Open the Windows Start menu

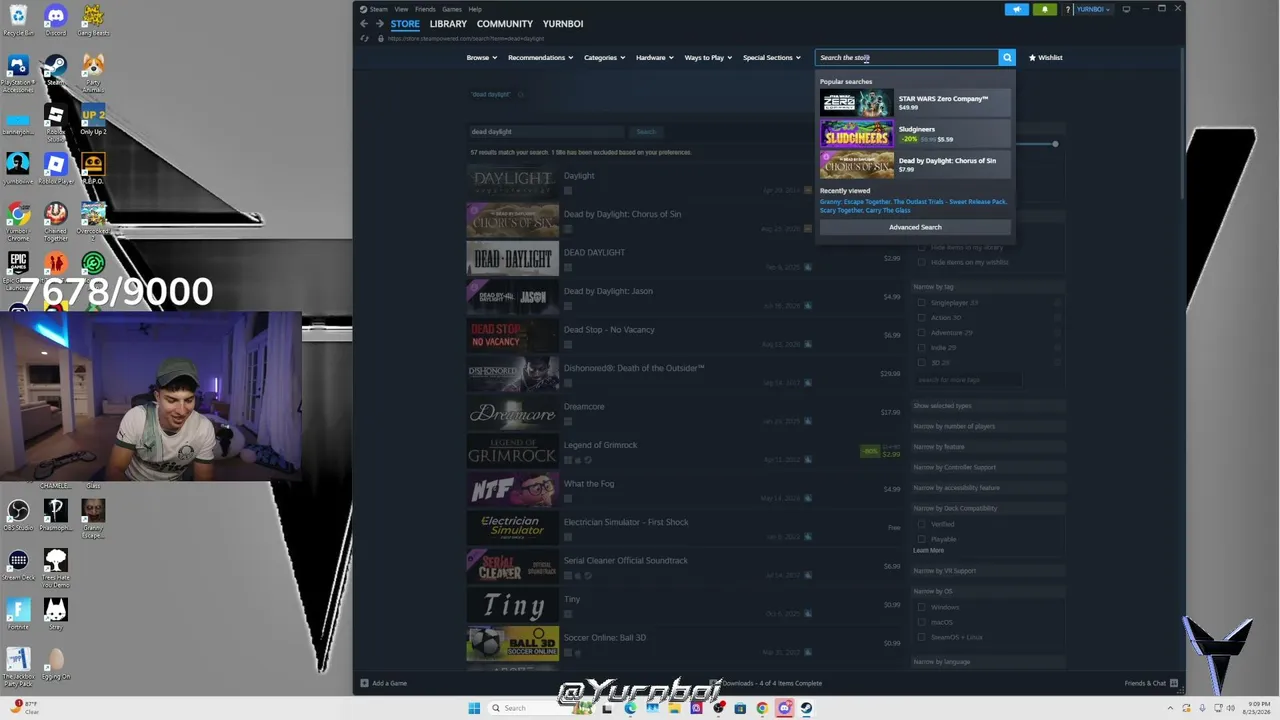[474, 708]
